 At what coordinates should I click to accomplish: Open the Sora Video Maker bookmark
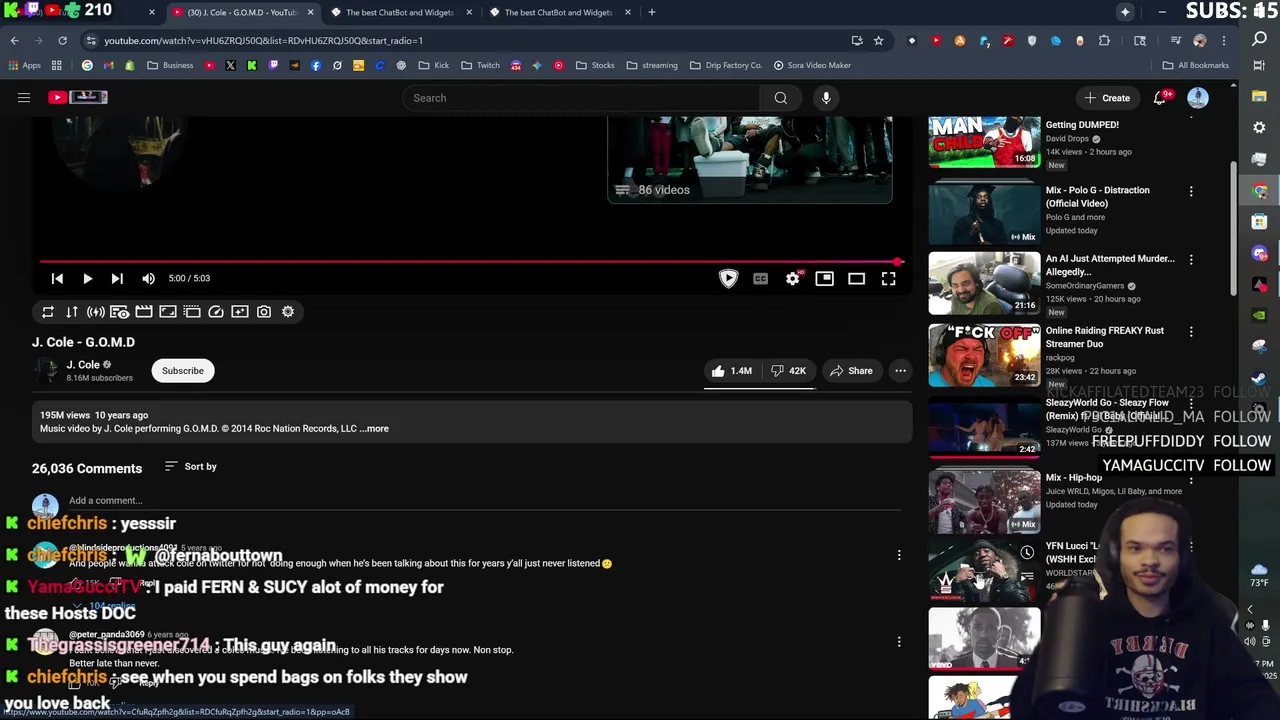pos(811,65)
